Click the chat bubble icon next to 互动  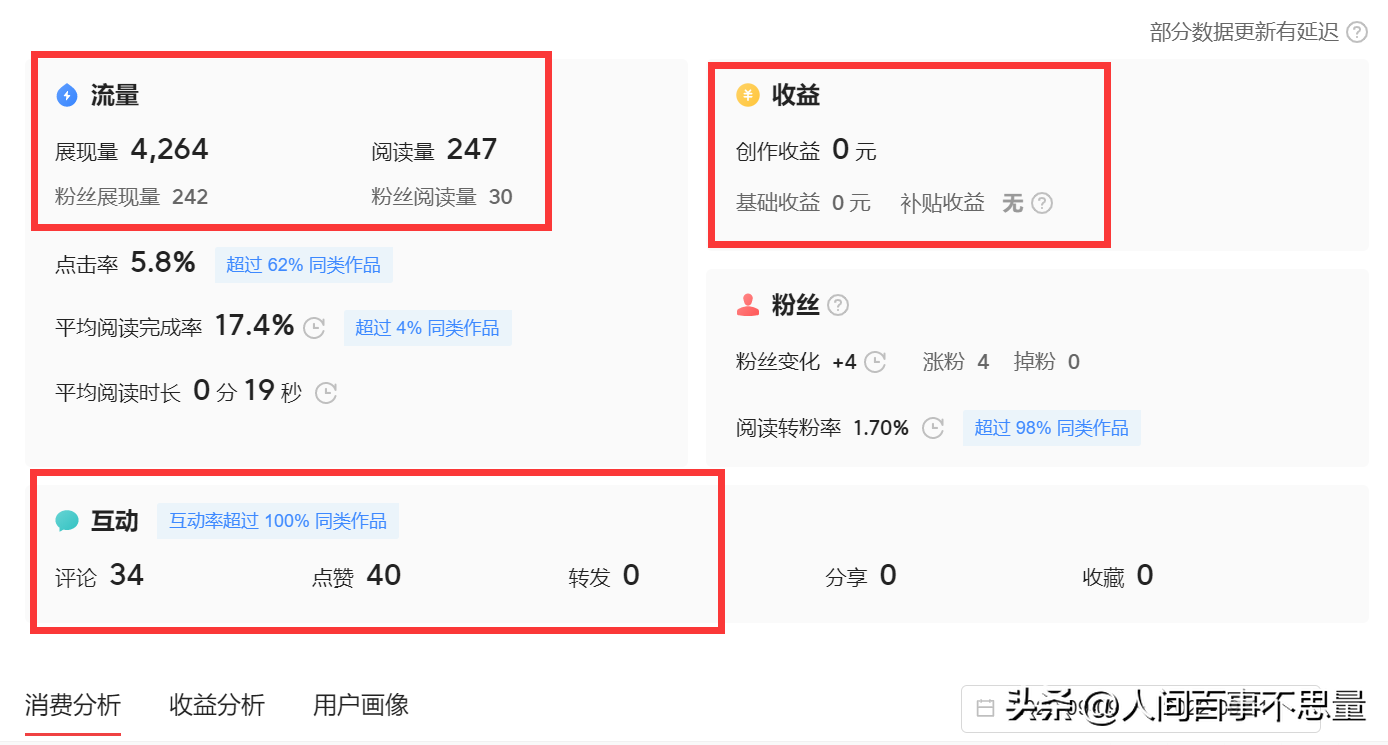tap(68, 520)
